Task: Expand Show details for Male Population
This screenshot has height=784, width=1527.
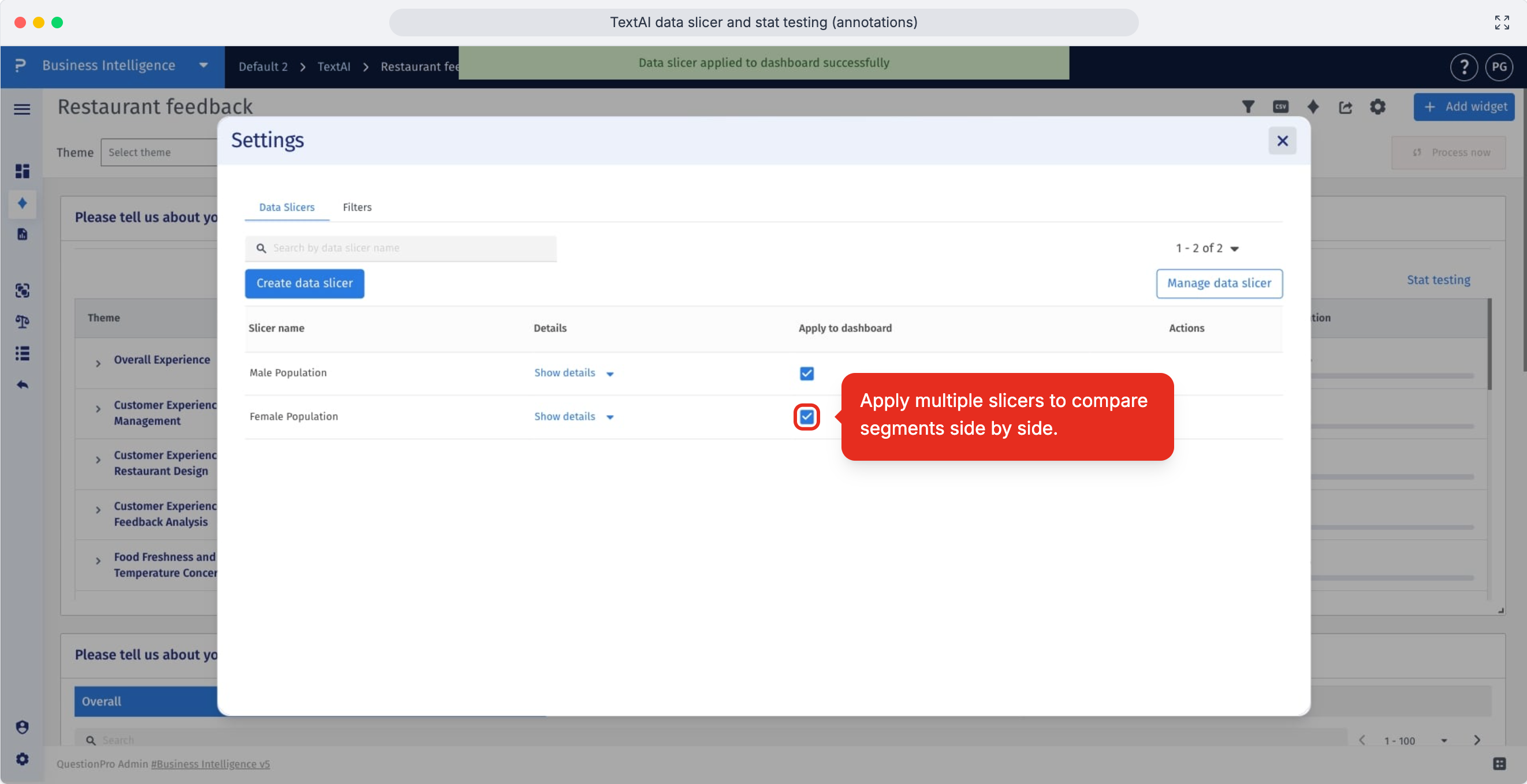Action: click(574, 373)
